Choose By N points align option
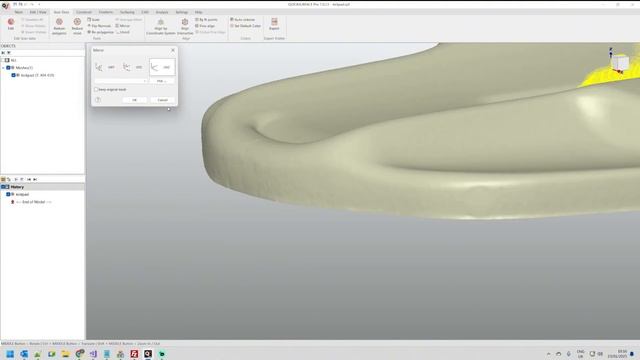Screen dimensions: 640x360 pos(206,20)
